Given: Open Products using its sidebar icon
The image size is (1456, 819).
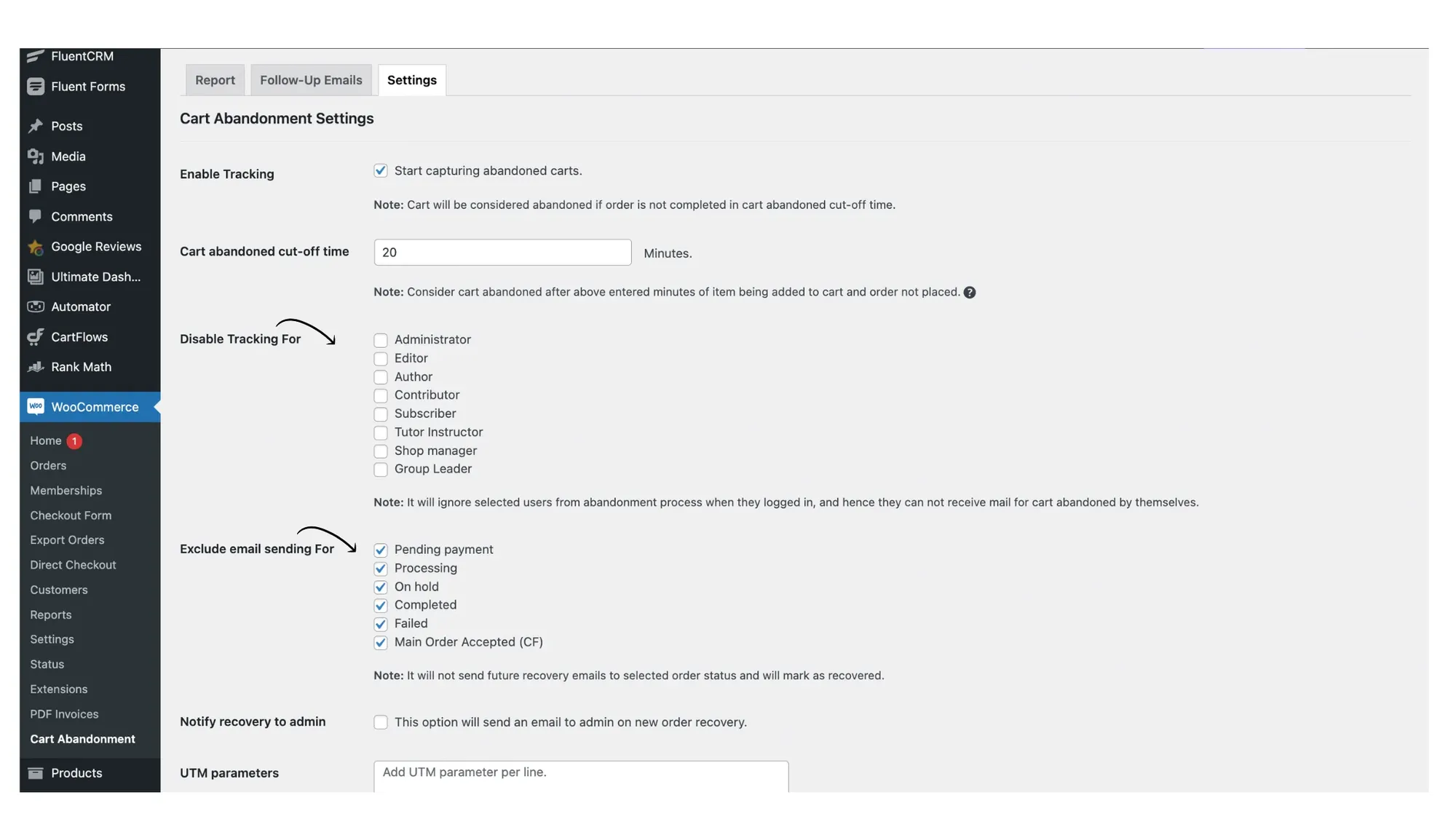Looking at the screenshot, I should pyautogui.click(x=35, y=773).
